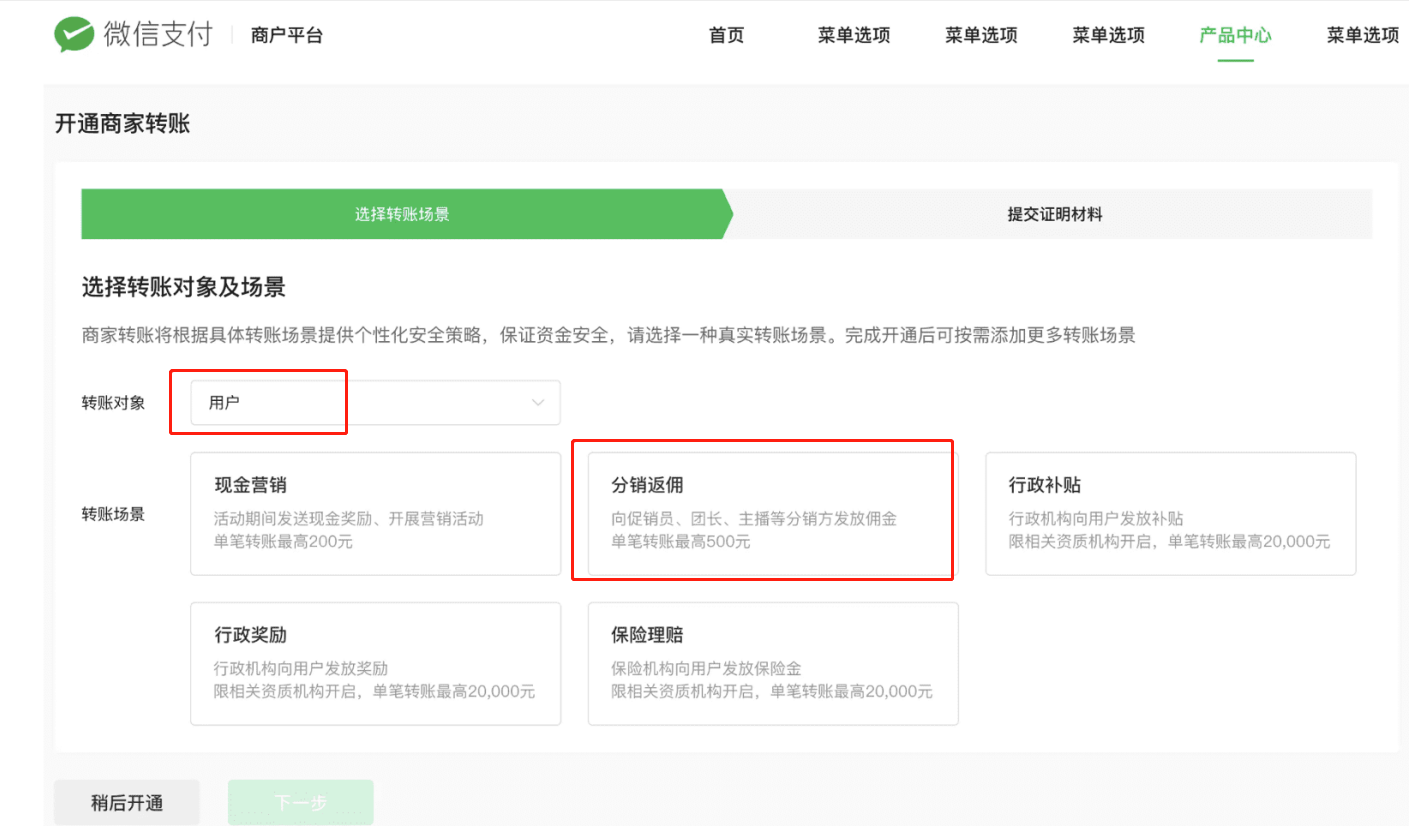Click the green 下一步 button
The width and height of the screenshot is (1409, 826).
pyautogui.click(x=300, y=803)
